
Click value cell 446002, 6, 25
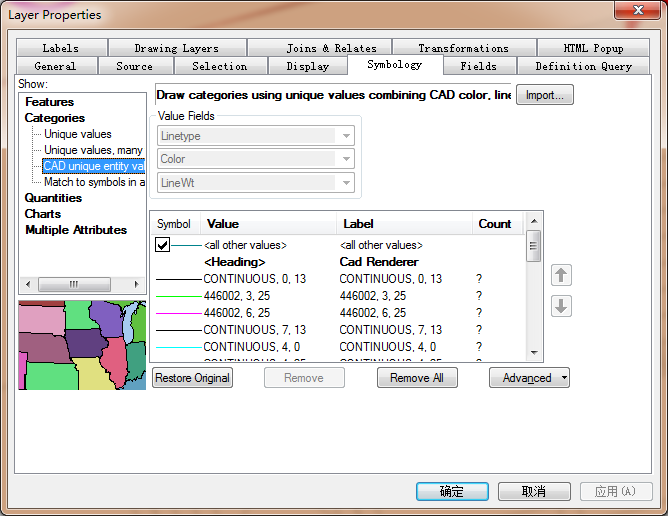tap(237, 313)
